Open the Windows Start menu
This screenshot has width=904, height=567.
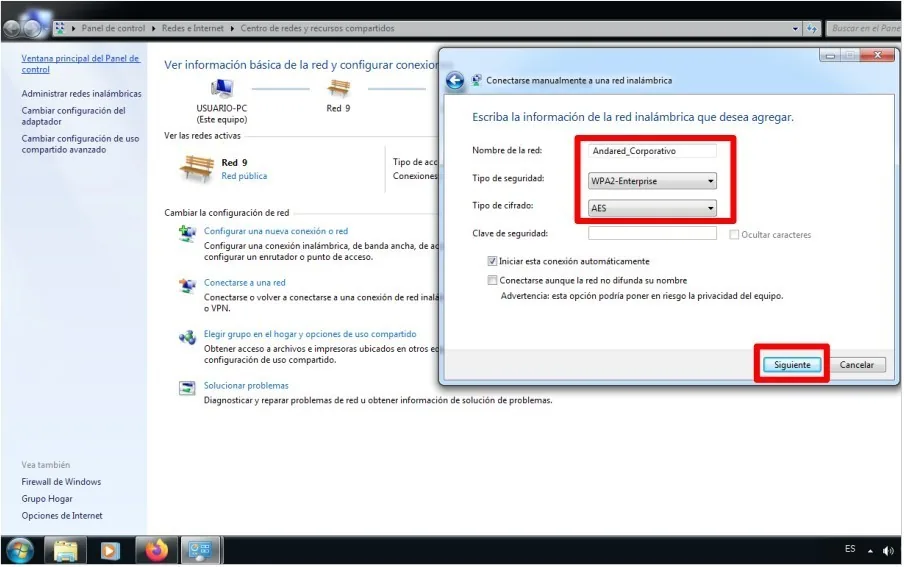[20, 550]
